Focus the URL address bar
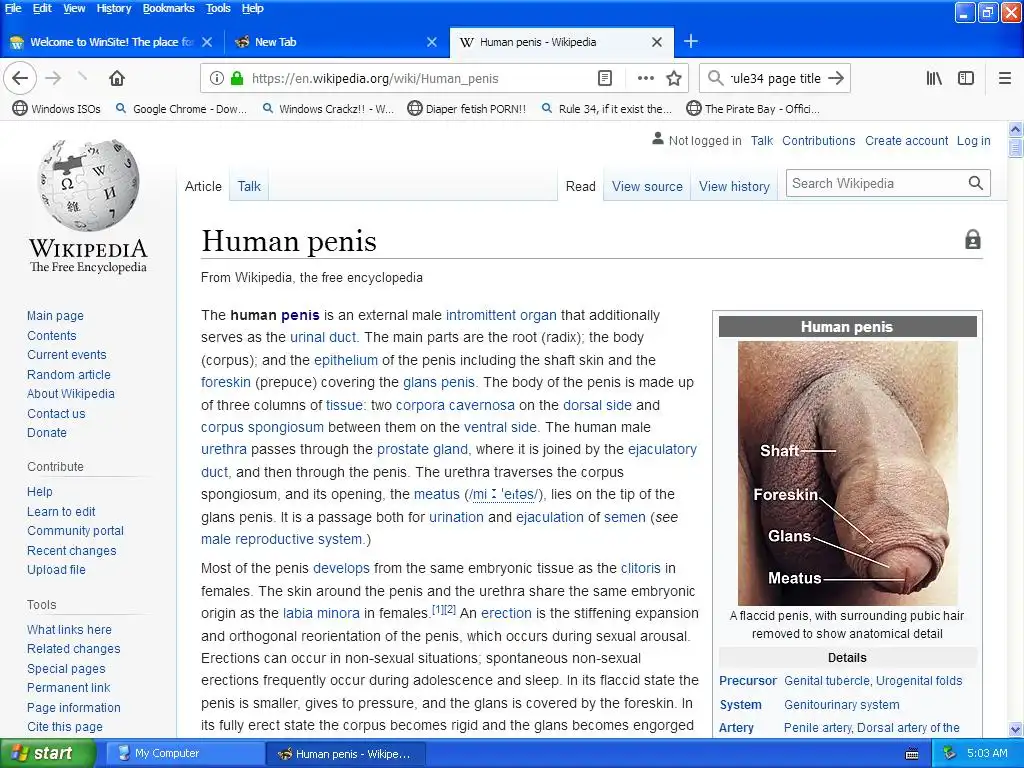Viewport: 1024px width, 768px height. coord(418,78)
